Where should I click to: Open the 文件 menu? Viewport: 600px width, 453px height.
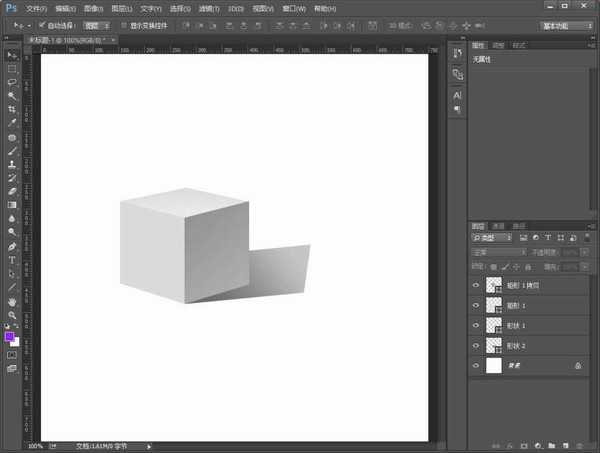[36, 8]
